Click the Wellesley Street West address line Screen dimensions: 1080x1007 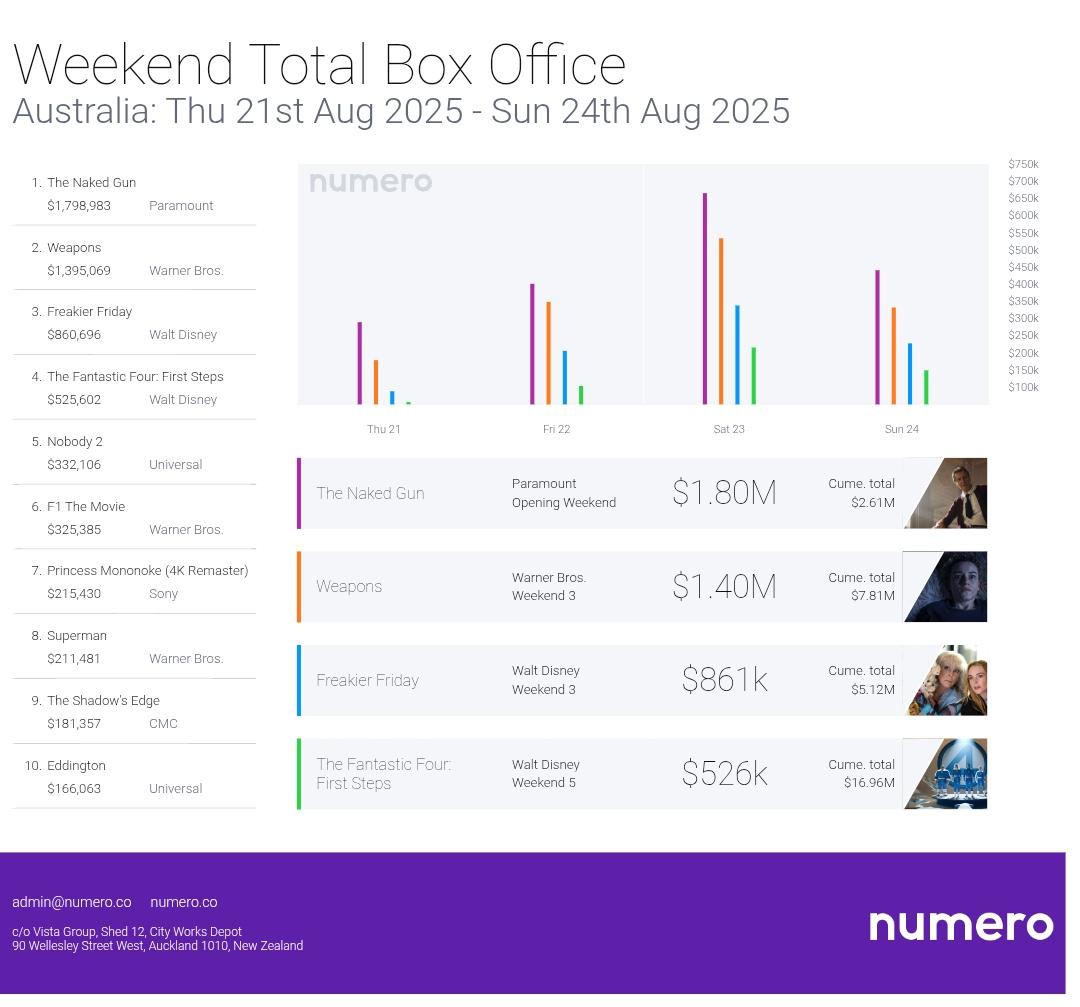(157, 946)
